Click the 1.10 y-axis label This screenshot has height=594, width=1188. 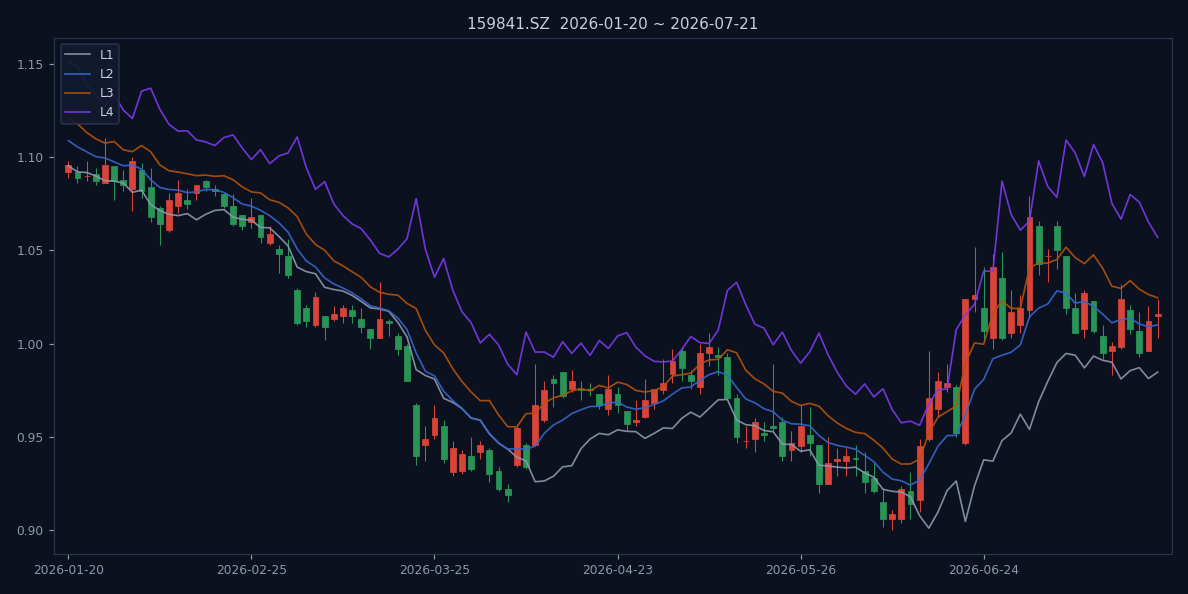[x=30, y=158]
